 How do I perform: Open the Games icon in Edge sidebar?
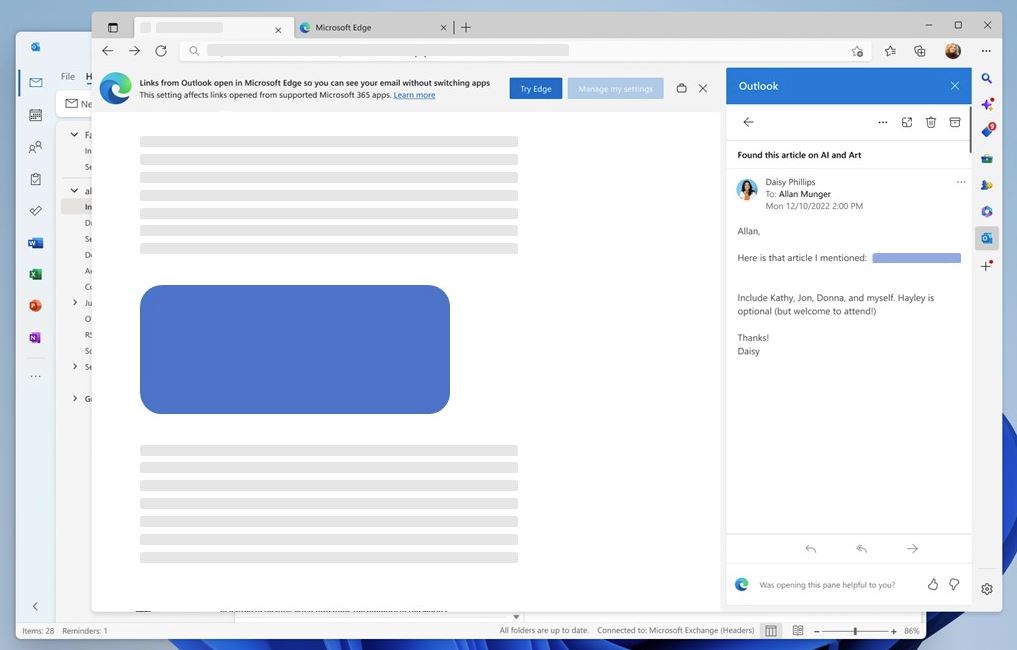tap(987, 185)
